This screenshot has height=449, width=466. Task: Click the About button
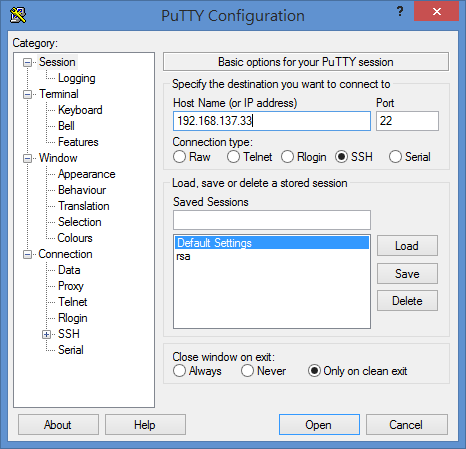[x=58, y=425]
